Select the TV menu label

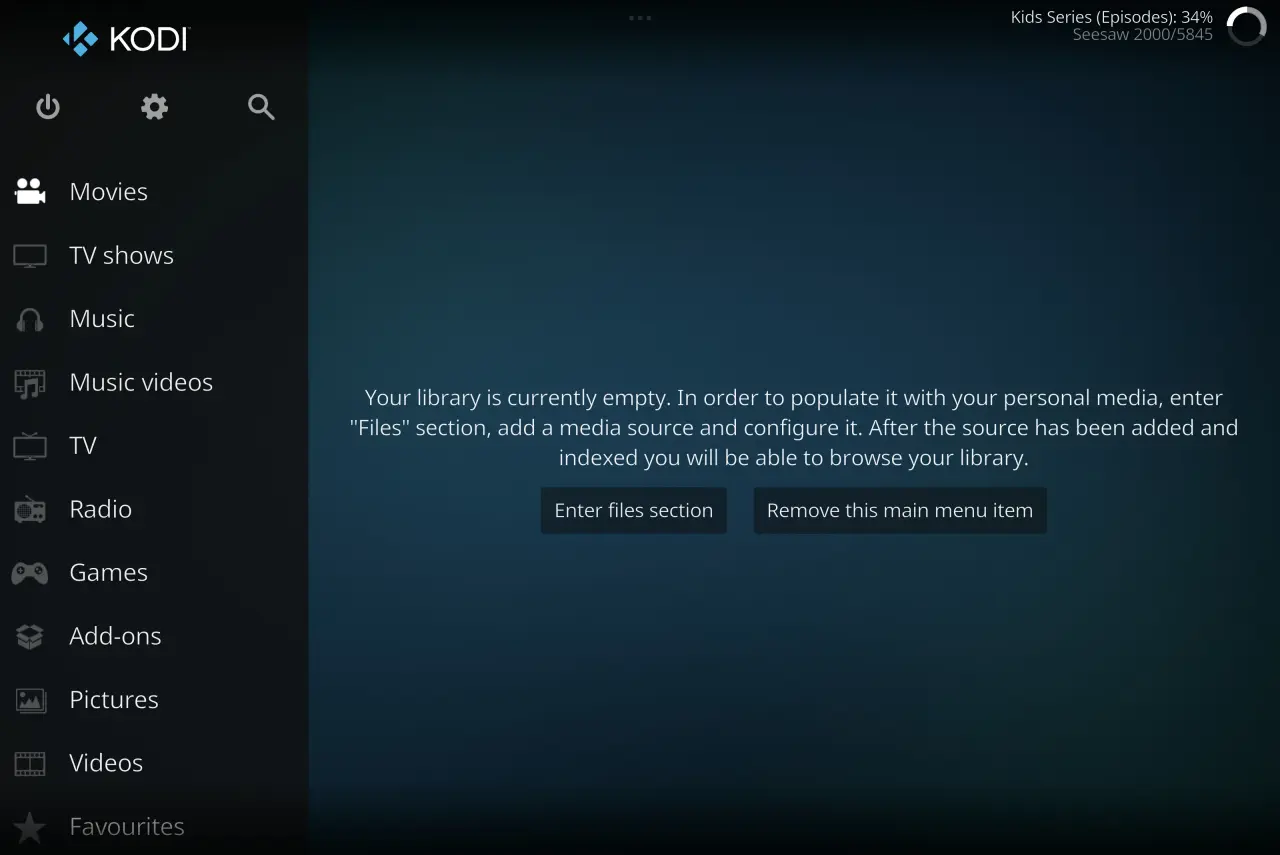click(x=83, y=446)
